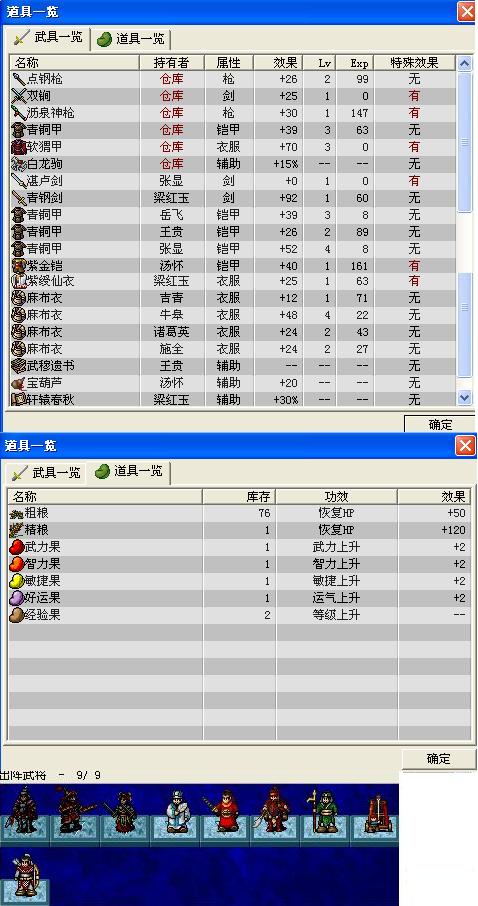Select the 湛卢剑 sword icon
The height and width of the screenshot is (906, 478).
[18, 181]
